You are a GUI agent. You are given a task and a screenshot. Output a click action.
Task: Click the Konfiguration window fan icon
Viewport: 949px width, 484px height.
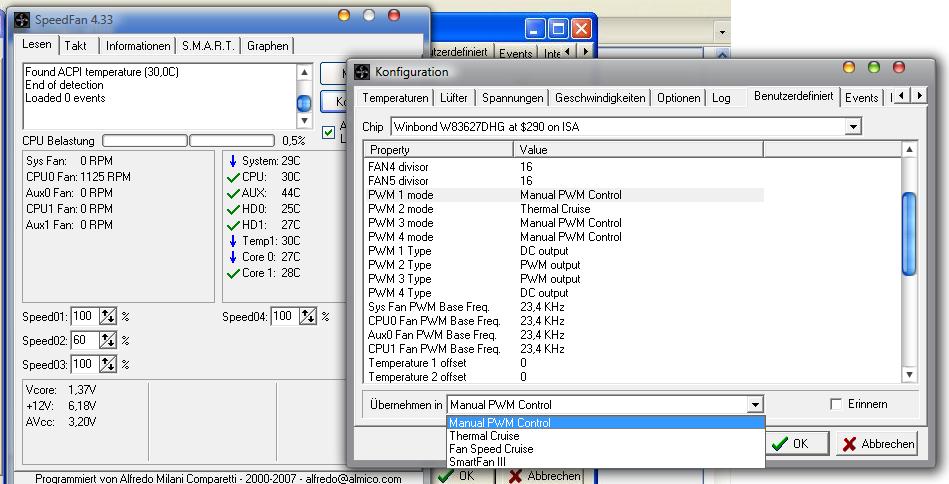pos(362,72)
